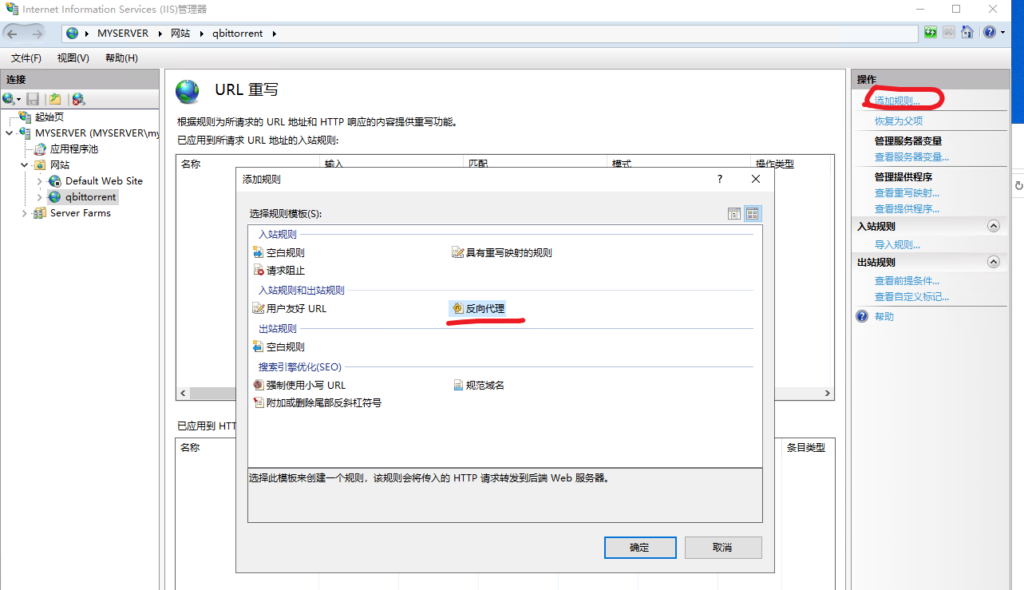Choose the 请求阻止 rule template

click(285, 271)
